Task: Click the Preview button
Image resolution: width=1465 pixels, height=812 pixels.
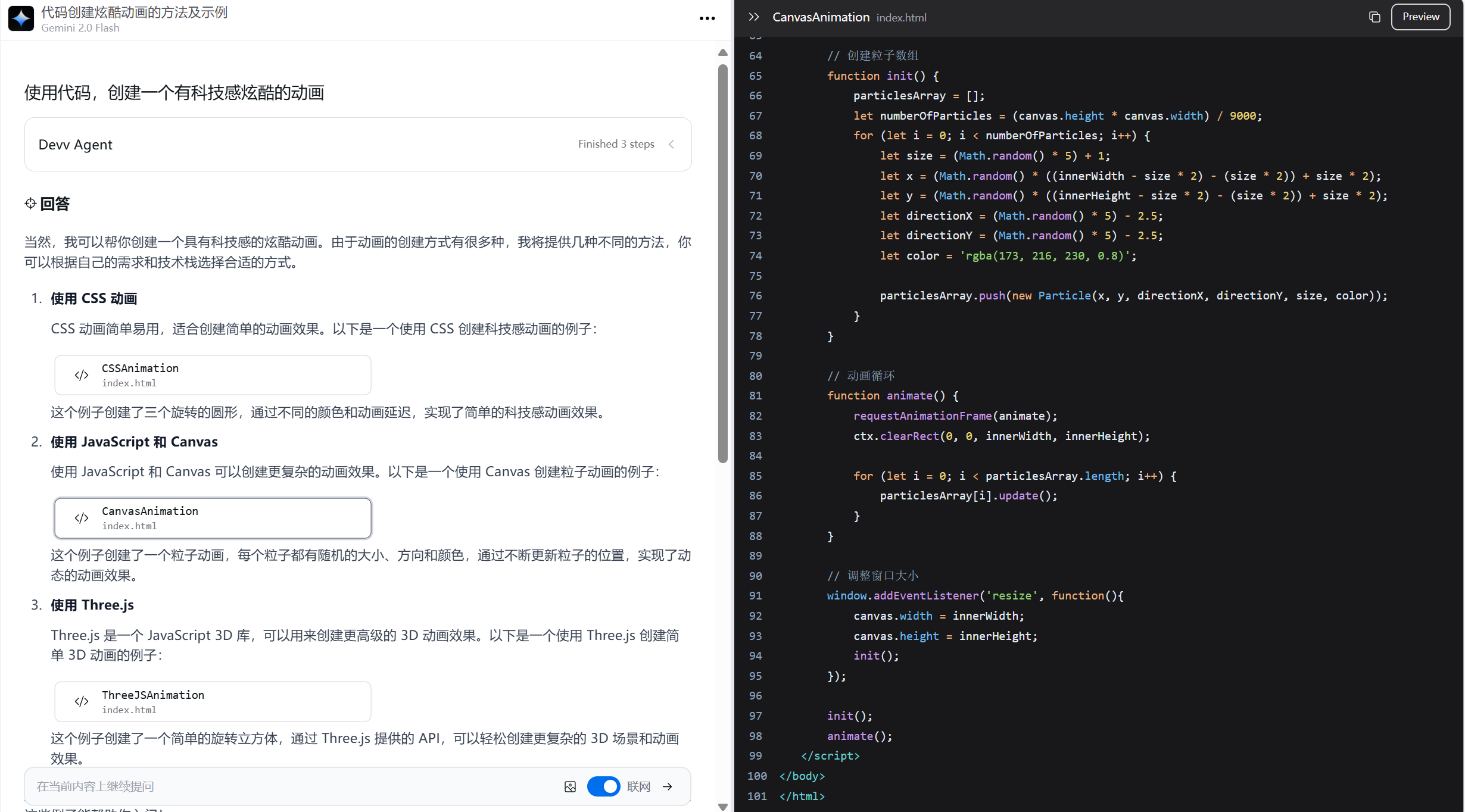Action: coord(1420,17)
